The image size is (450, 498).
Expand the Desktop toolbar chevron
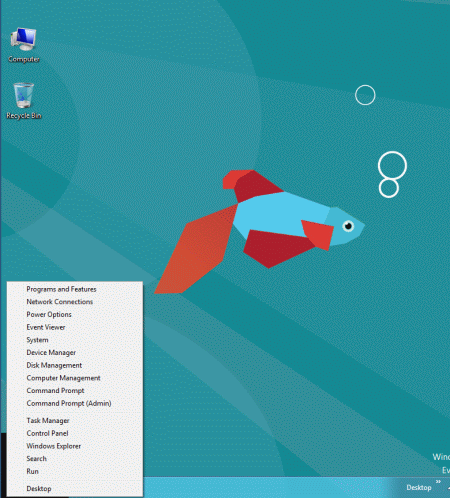coord(438,482)
